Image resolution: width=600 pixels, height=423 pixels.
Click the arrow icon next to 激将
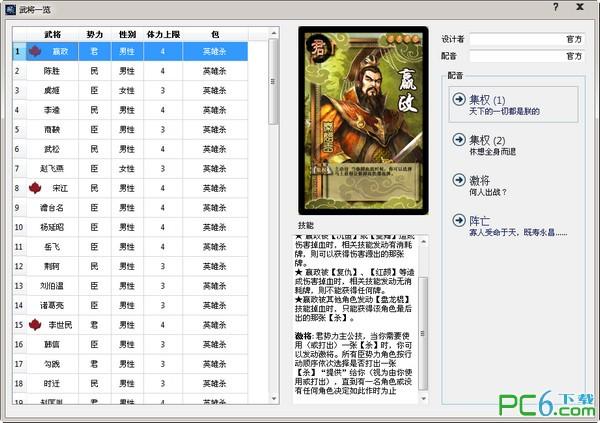pos(459,180)
